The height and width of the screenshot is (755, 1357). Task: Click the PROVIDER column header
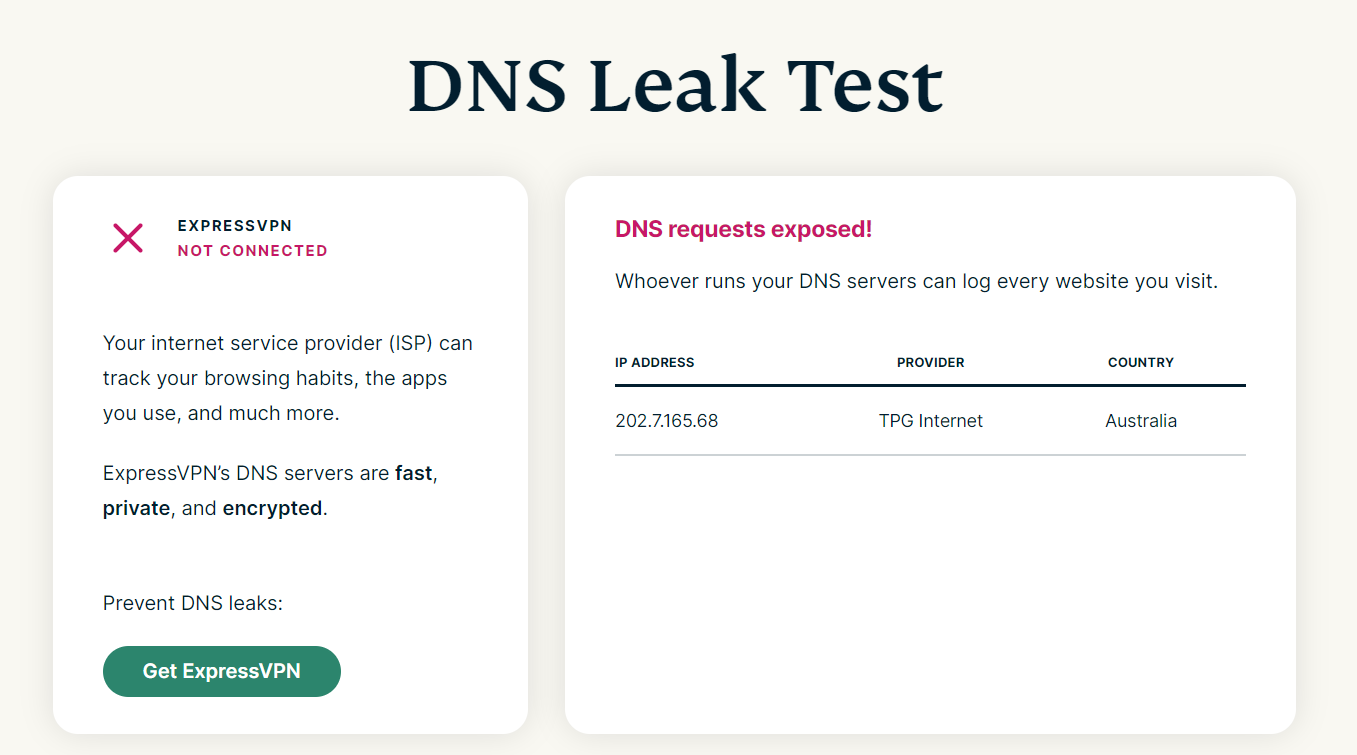tap(930, 362)
